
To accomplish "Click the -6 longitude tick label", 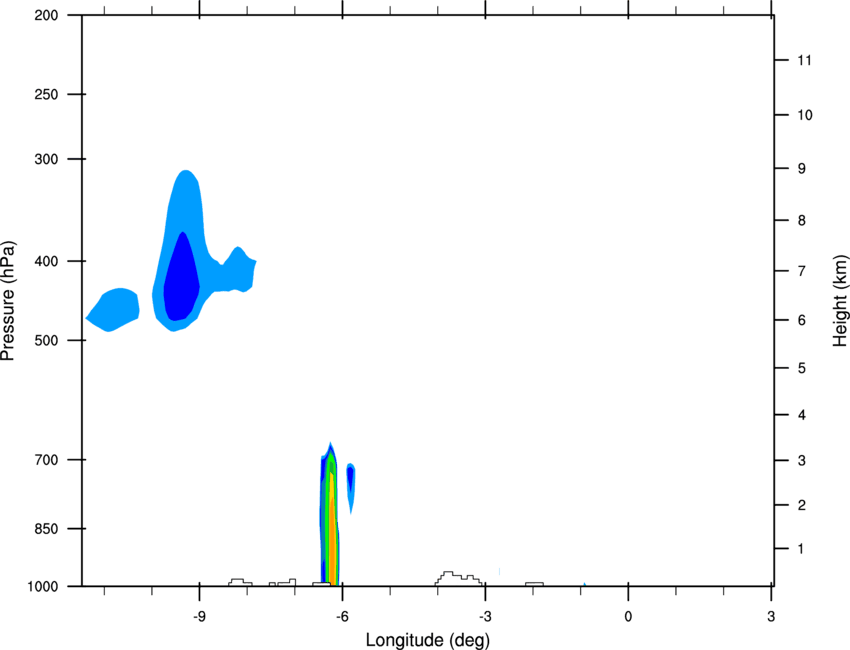I will click(342, 617).
